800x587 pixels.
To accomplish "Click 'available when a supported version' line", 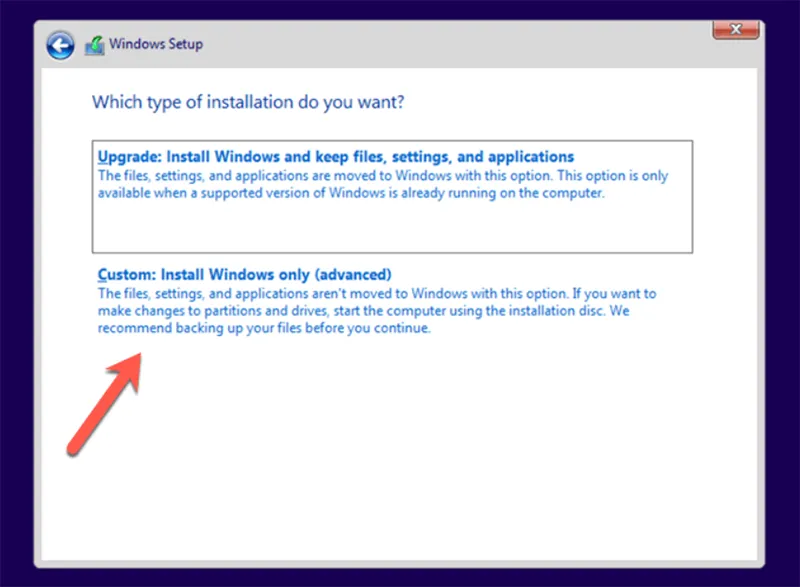I will (351, 193).
